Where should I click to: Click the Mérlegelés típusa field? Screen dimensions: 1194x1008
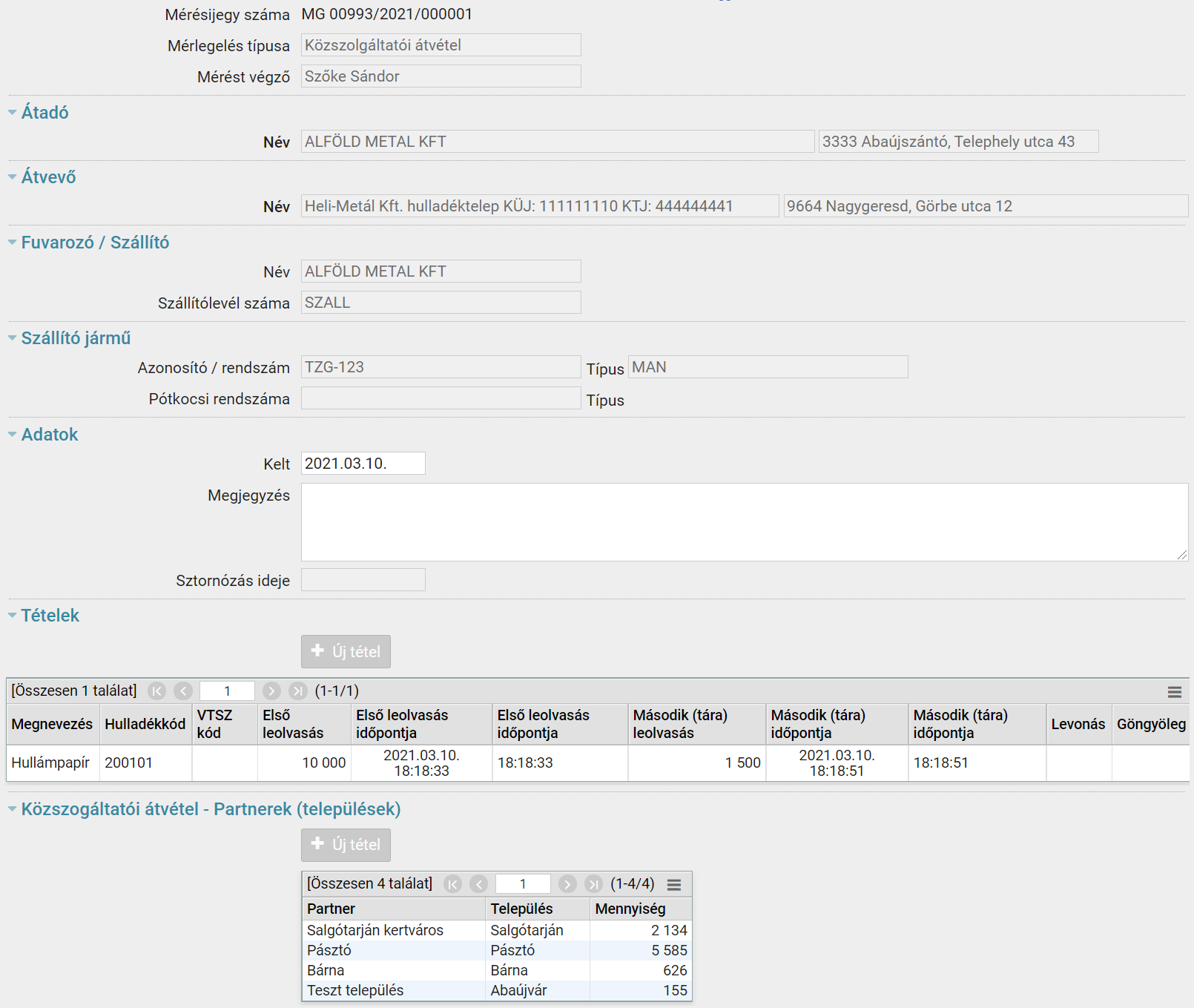coord(441,45)
